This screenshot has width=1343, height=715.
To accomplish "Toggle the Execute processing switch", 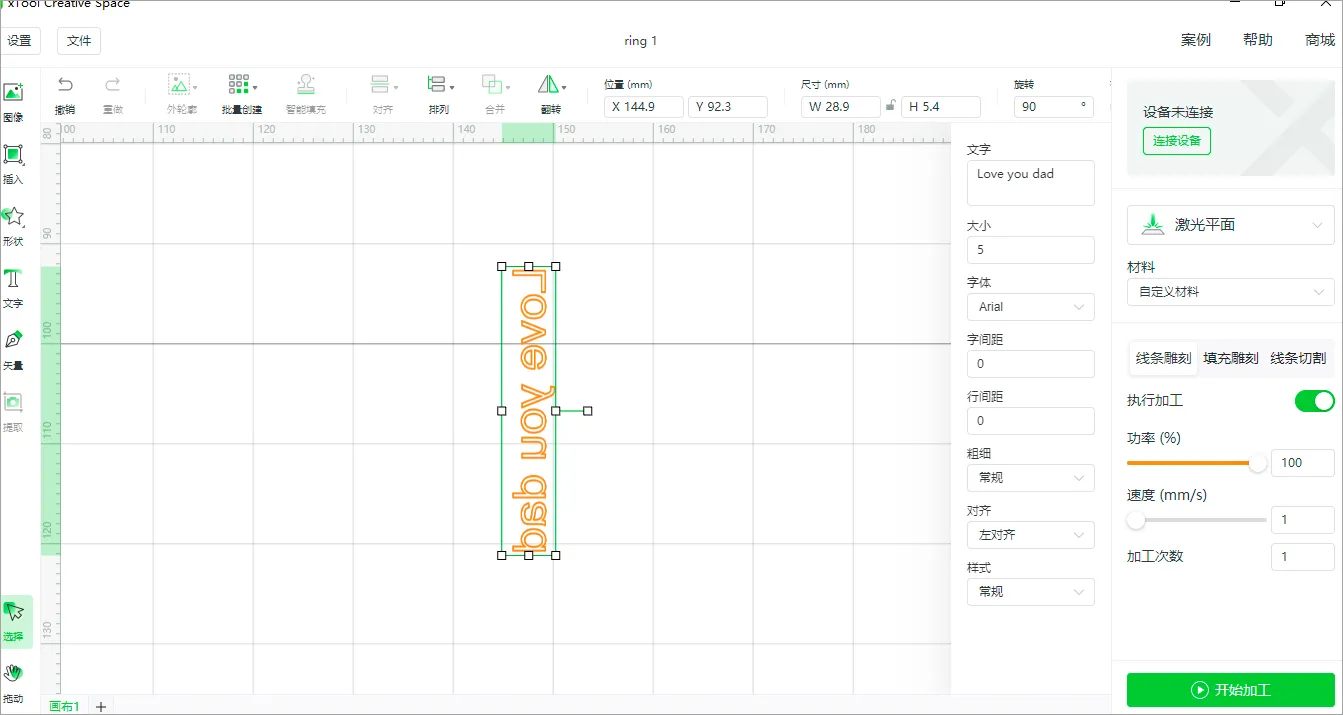I will [1314, 401].
